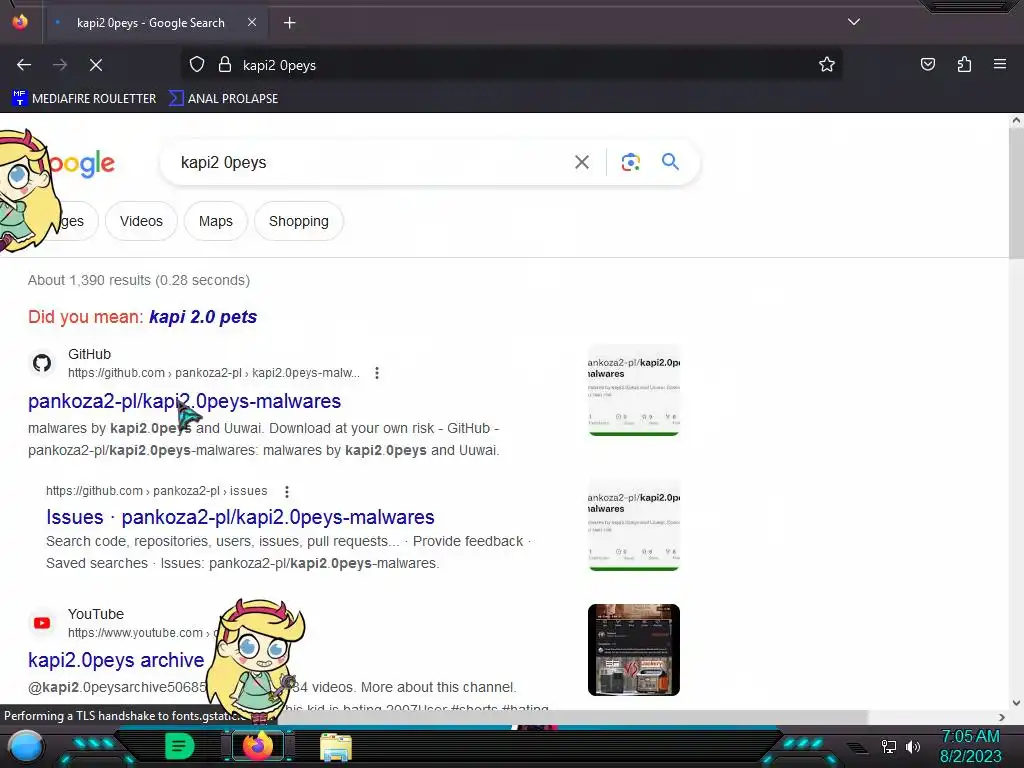Switch to Videos results tab
Screen dimensions: 1024x768
tap(141, 221)
